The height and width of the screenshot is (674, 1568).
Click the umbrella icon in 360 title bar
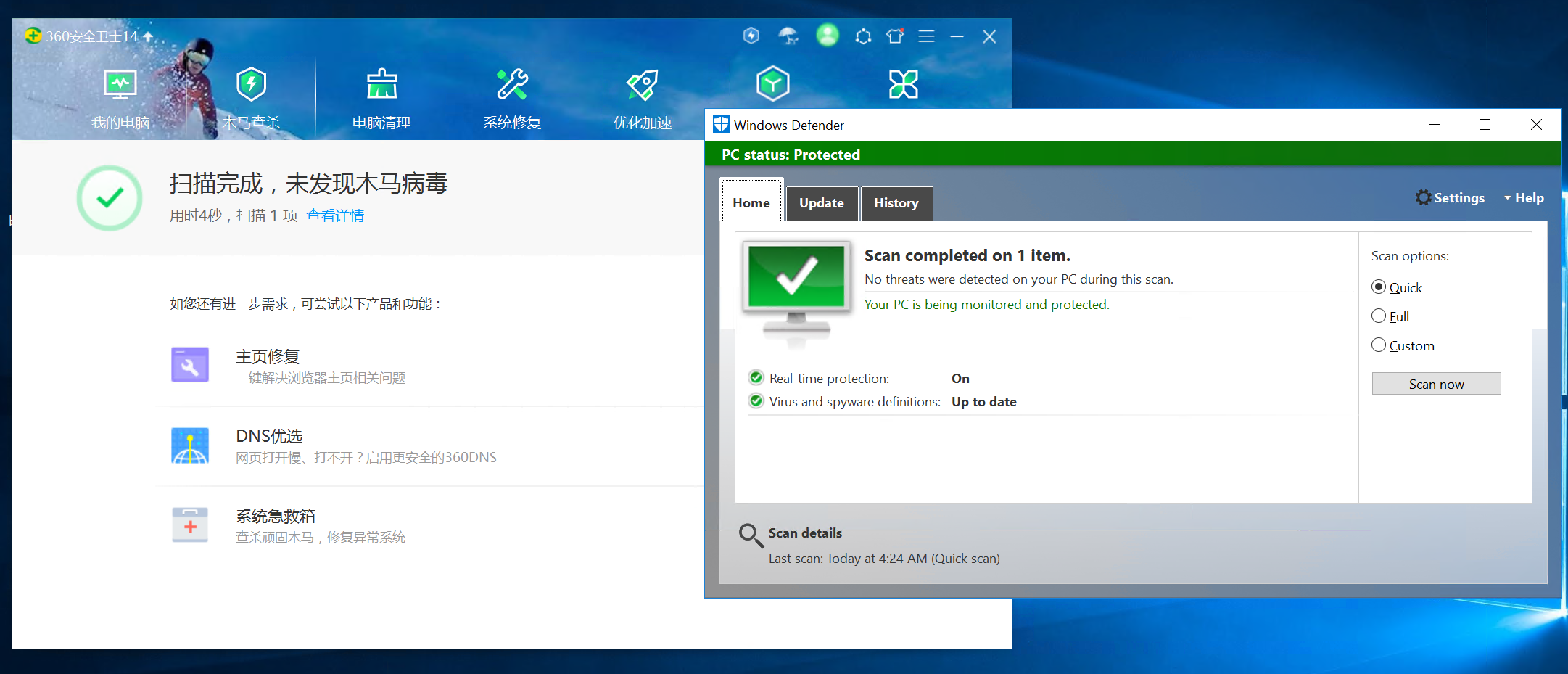(x=788, y=36)
